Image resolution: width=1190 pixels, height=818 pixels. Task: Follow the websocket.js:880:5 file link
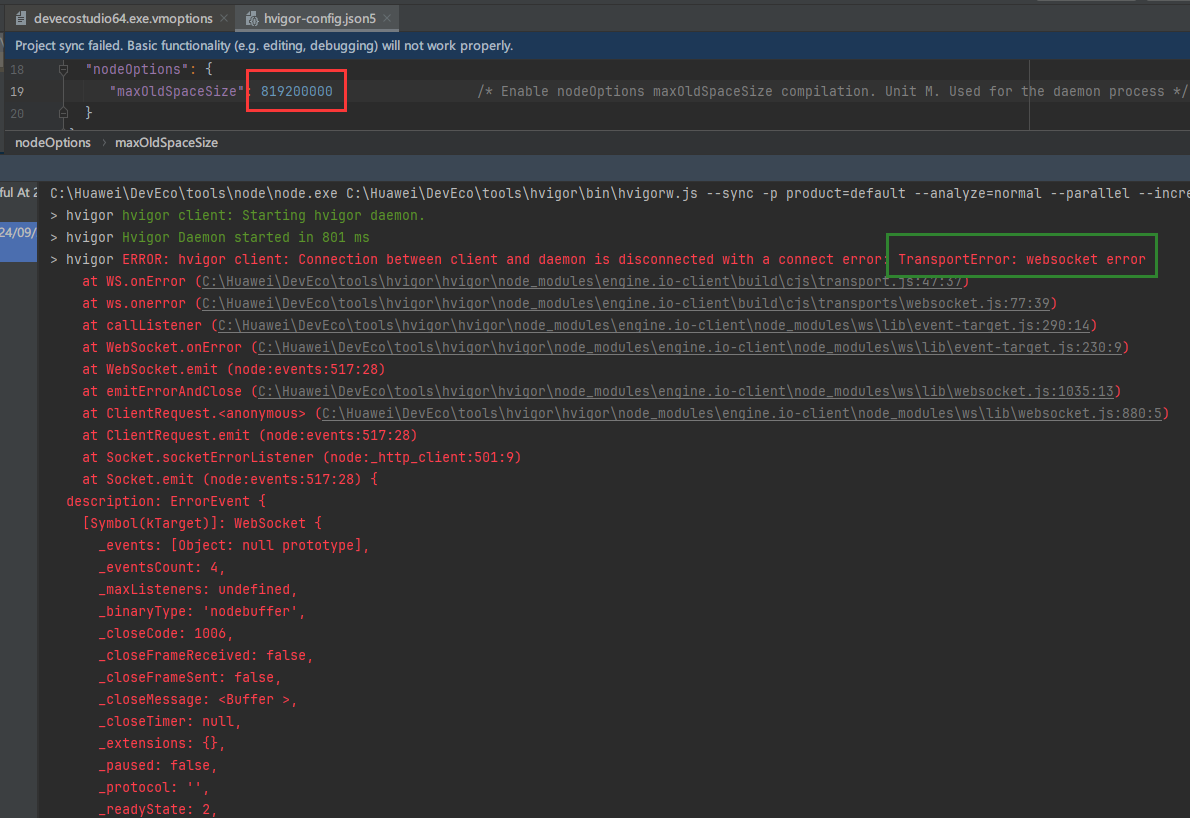pyautogui.click(x=741, y=413)
